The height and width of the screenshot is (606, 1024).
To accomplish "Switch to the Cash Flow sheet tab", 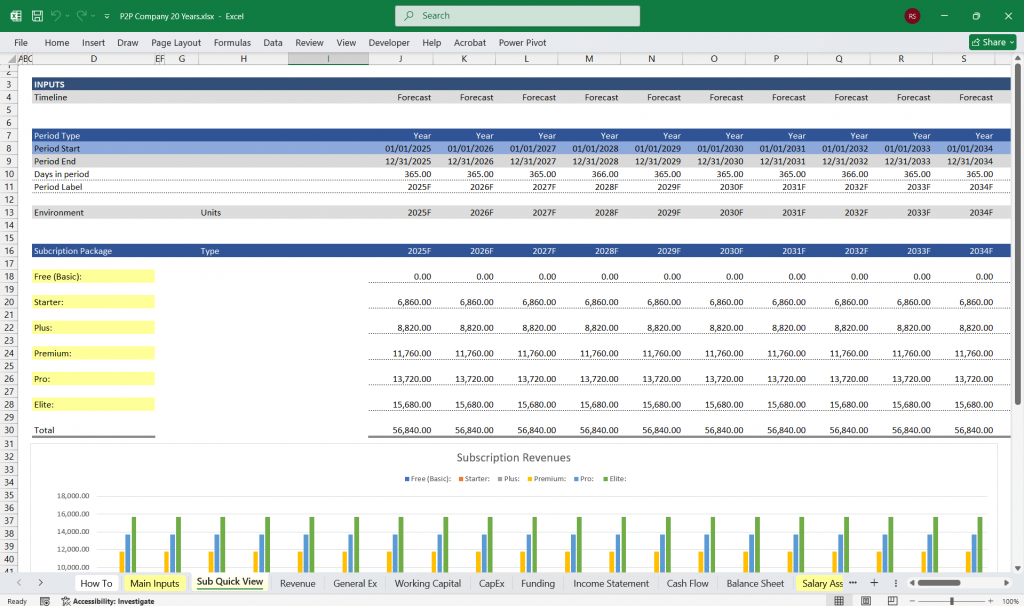I will click(x=687, y=583).
